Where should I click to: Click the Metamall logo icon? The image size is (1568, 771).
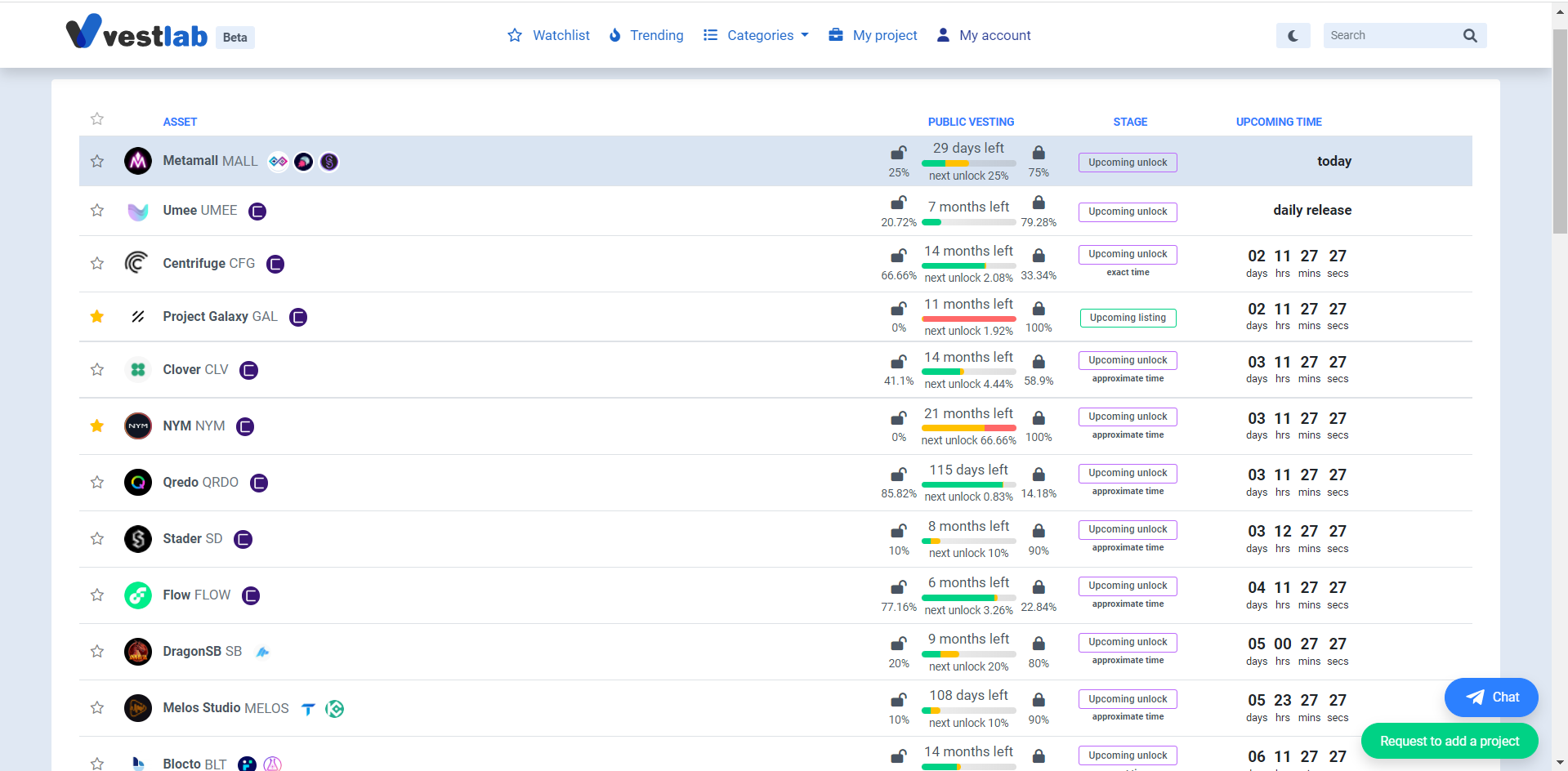pyautogui.click(x=138, y=161)
